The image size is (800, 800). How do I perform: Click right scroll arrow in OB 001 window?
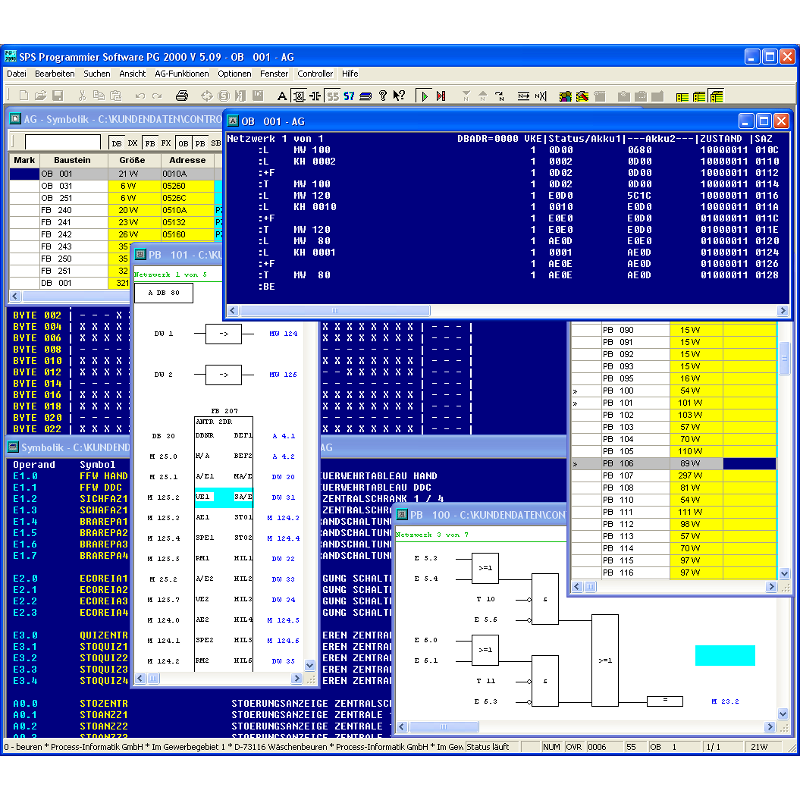(x=783, y=310)
